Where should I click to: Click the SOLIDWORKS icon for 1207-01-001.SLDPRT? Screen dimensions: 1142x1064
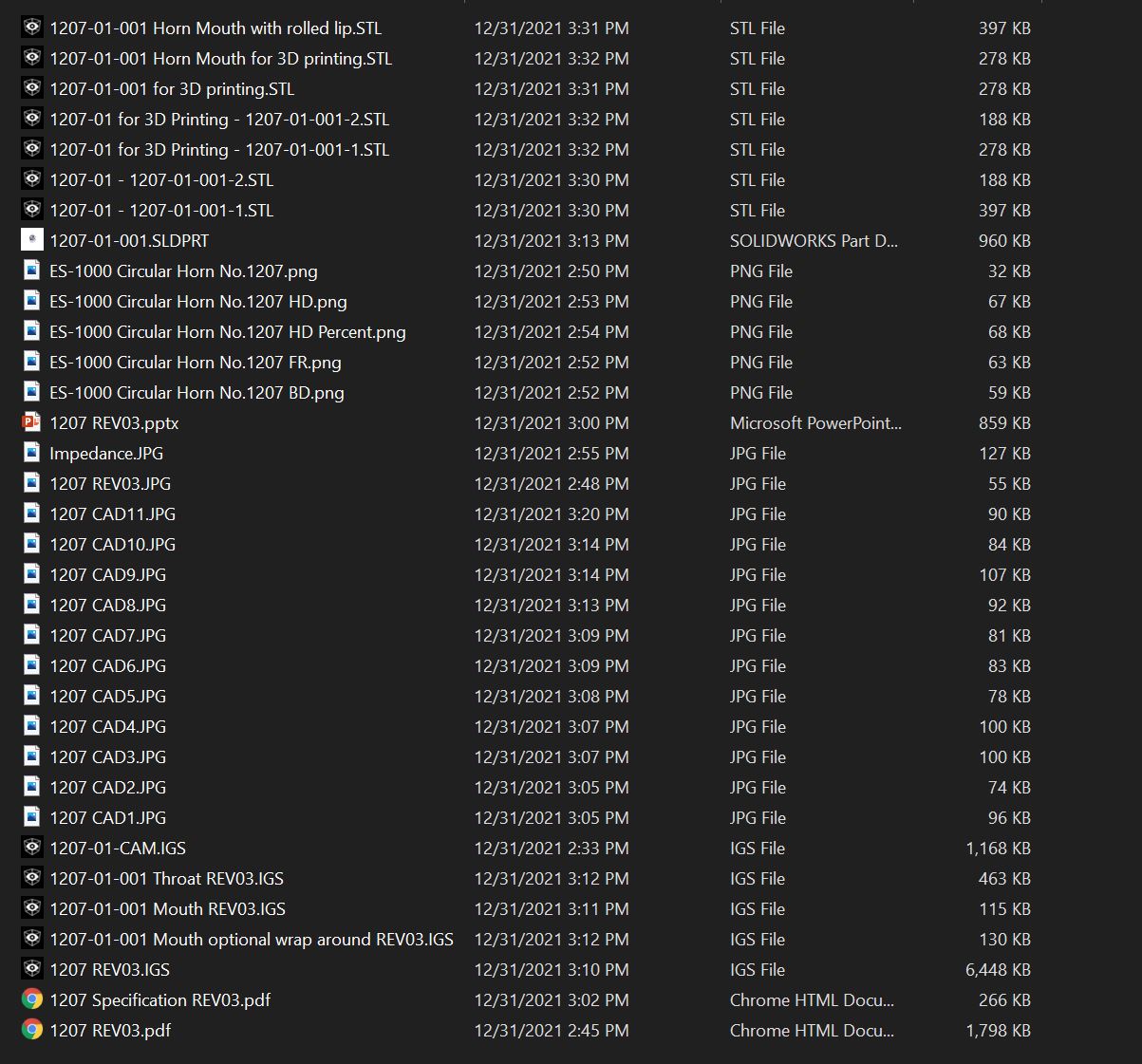(x=31, y=241)
